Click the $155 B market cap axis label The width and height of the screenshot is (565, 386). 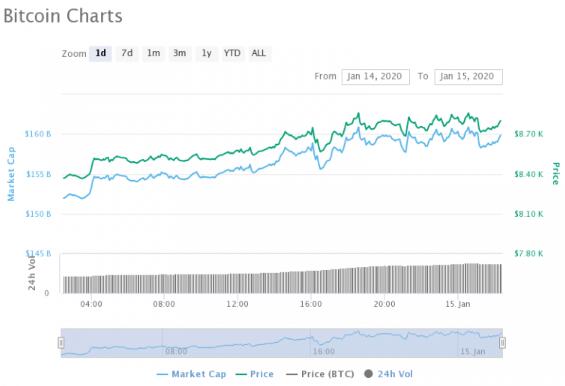point(39,174)
